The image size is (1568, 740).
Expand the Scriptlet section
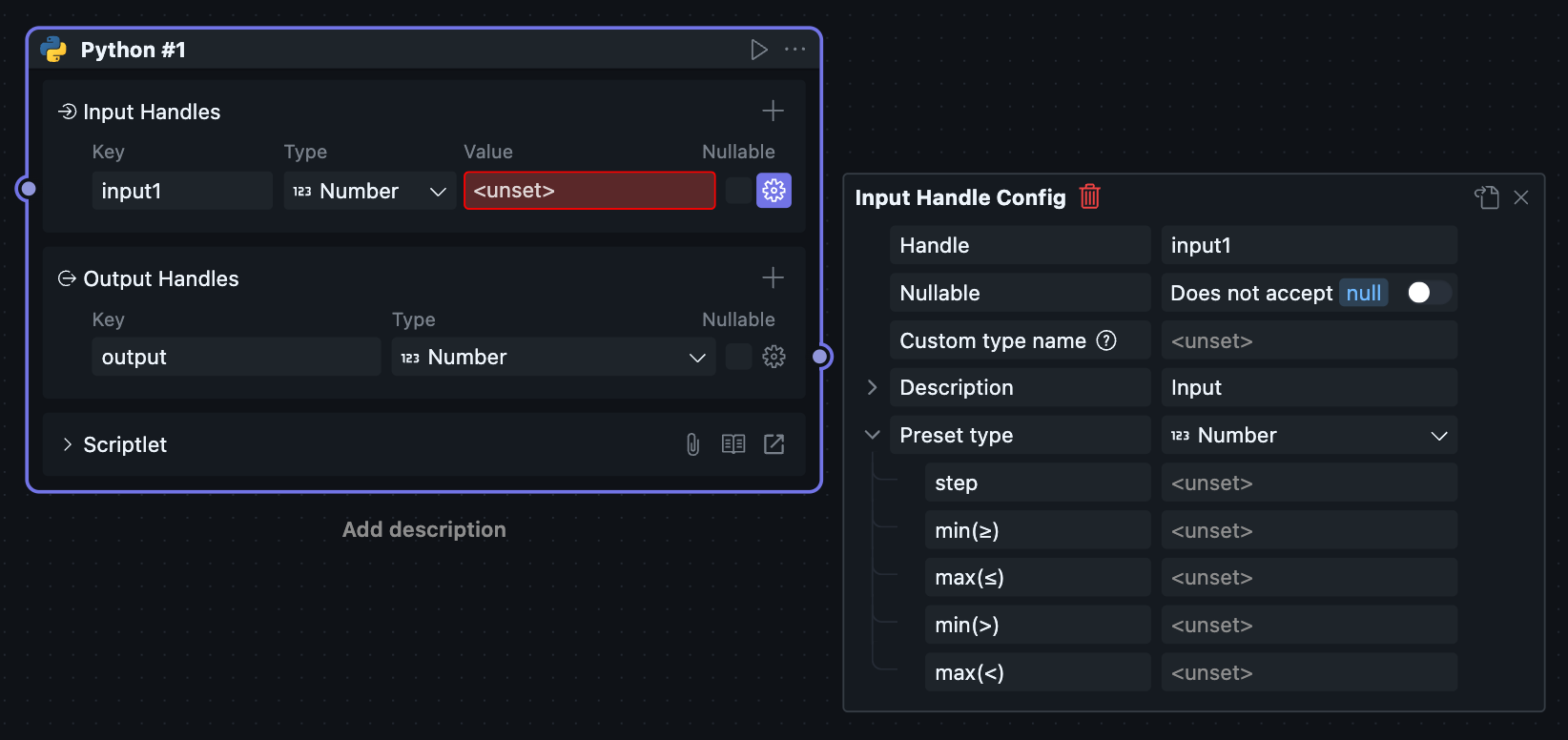(x=68, y=444)
